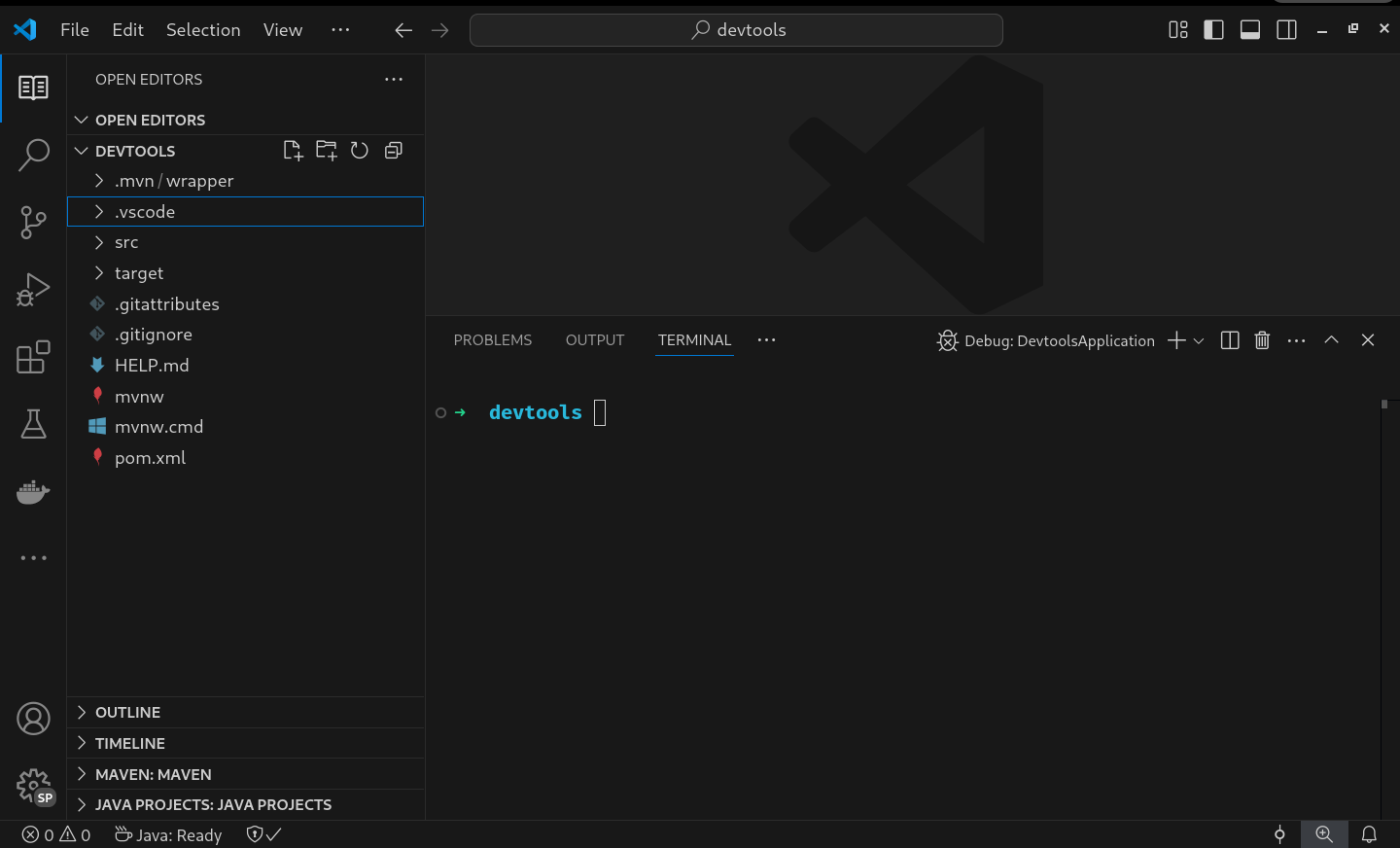This screenshot has width=1400, height=848.
Task: Show hidden panel tabs ellipsis
Action: [x=766, y=340]
